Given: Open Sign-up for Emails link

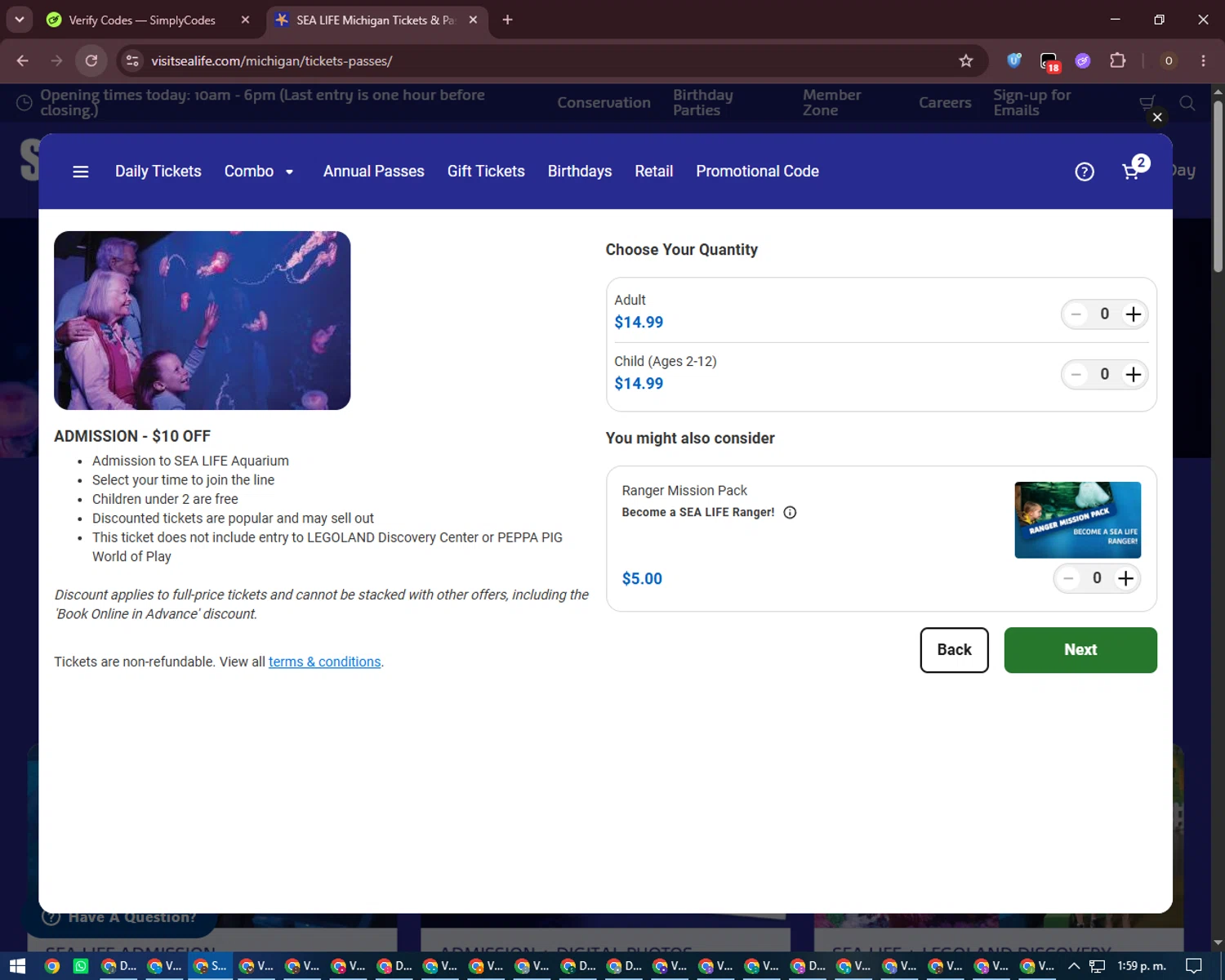Looking at the screenshot, I should (x=1031, y=103).
